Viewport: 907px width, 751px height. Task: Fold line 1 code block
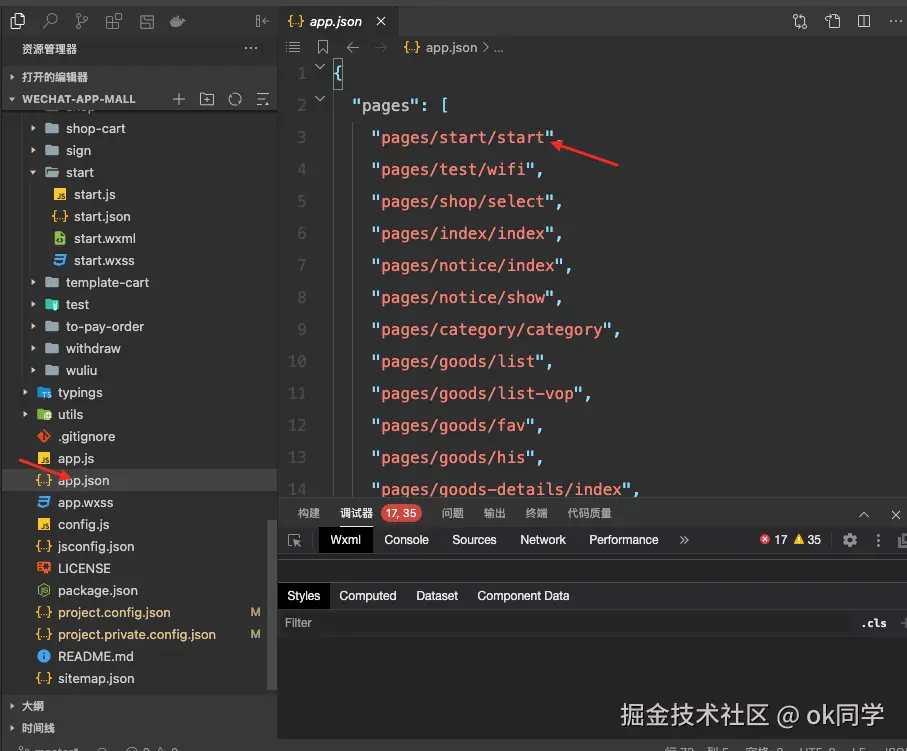click(320, 67)
